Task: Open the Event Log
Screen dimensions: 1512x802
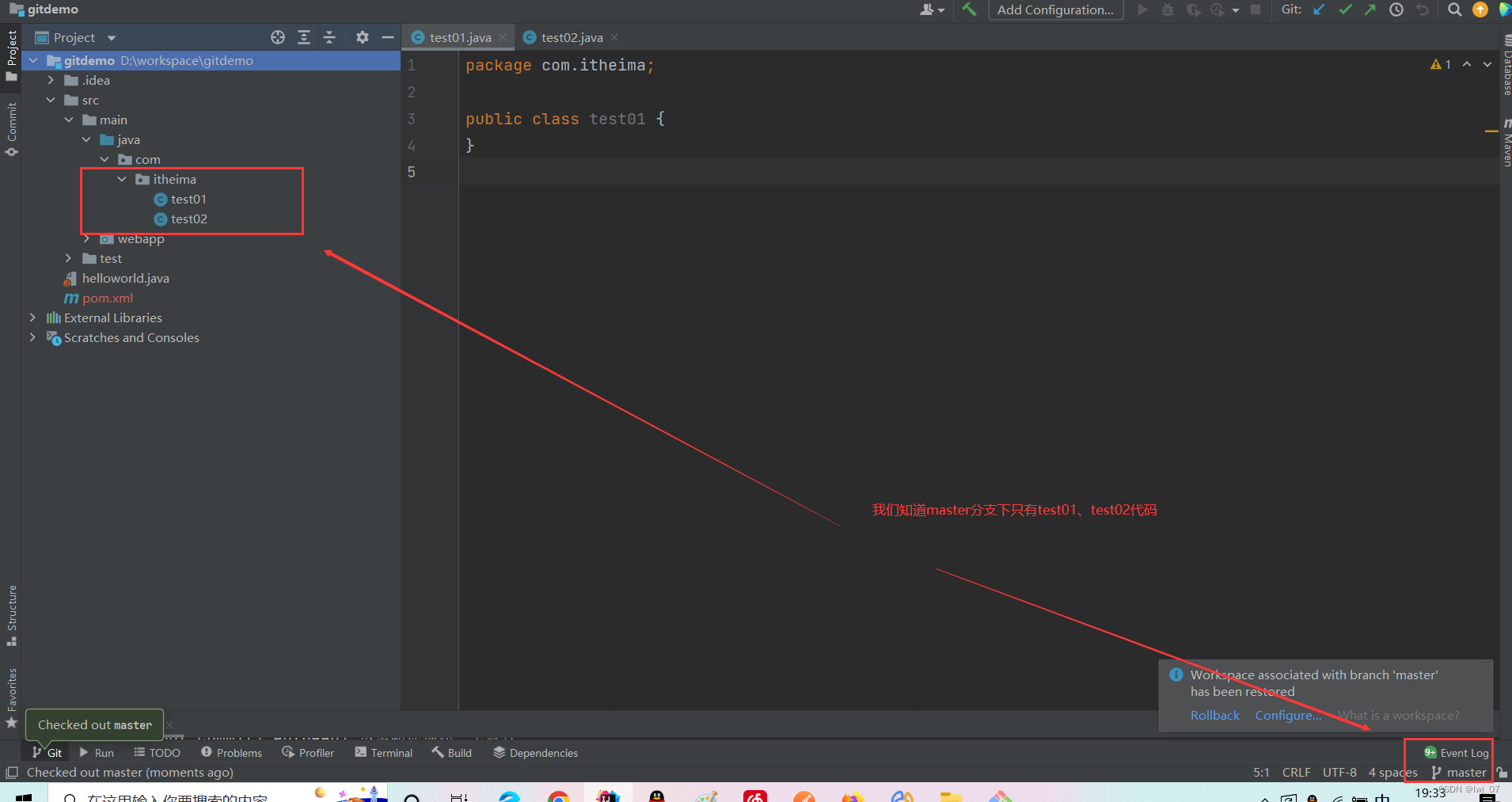Action: point(1457,752)
